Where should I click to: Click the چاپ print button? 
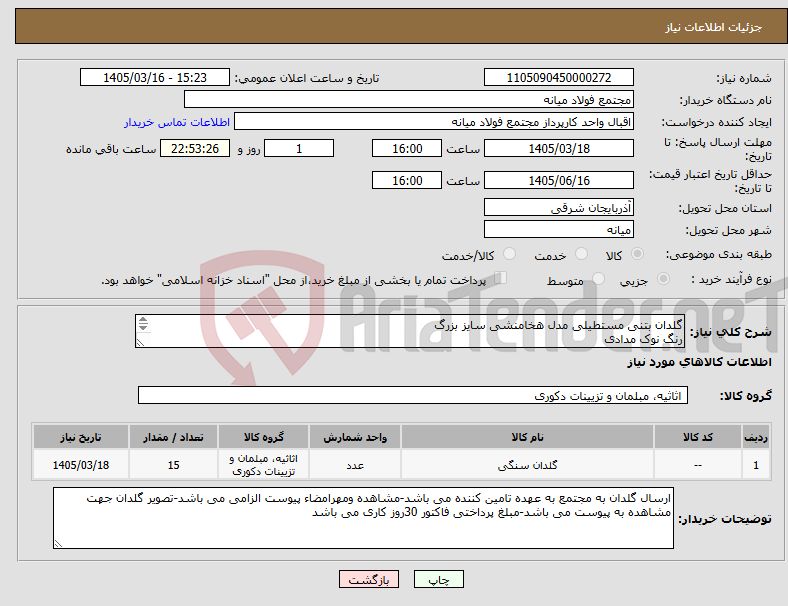pos(439,579)
